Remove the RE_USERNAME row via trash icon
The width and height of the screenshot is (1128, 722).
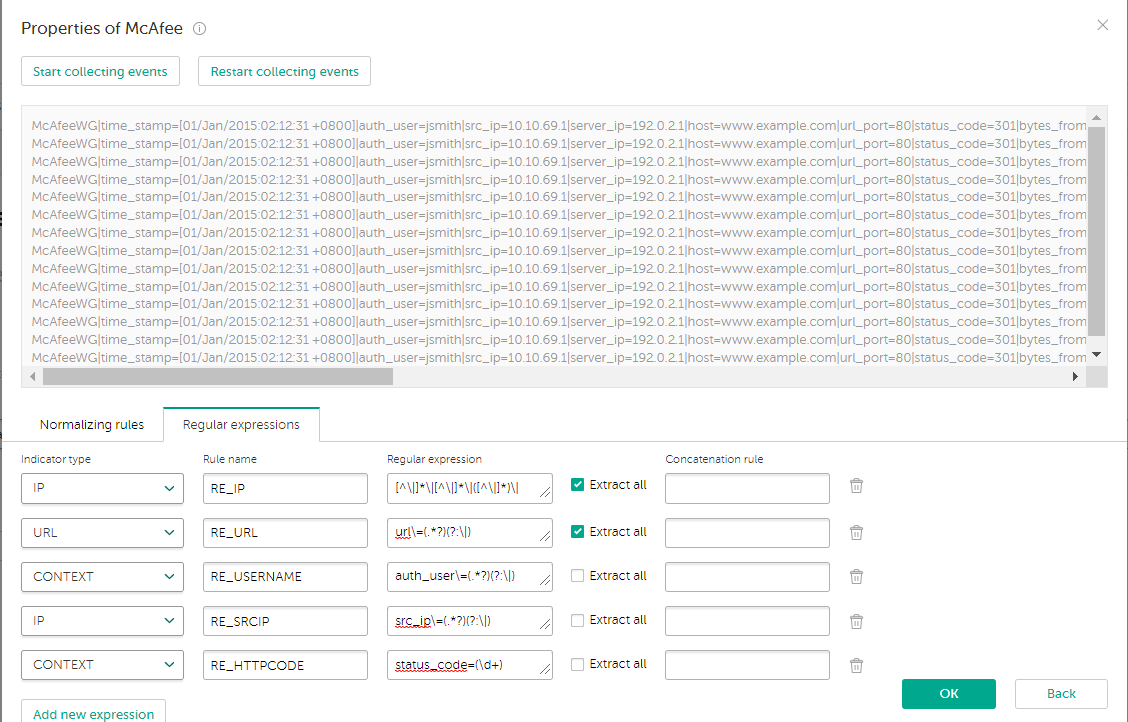(x=856, y=577)
